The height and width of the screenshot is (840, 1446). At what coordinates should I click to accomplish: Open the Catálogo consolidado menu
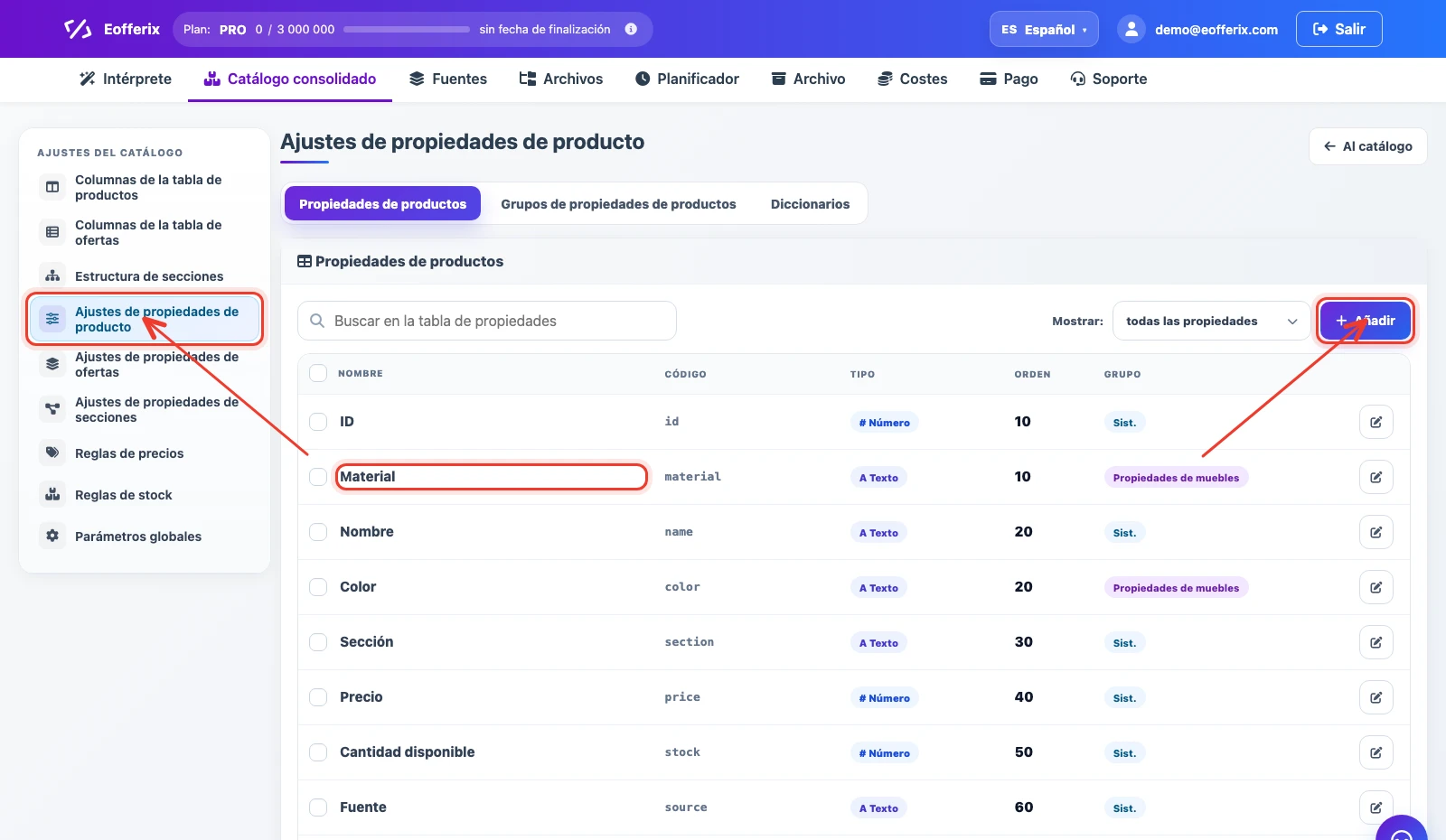click(290, 79)
